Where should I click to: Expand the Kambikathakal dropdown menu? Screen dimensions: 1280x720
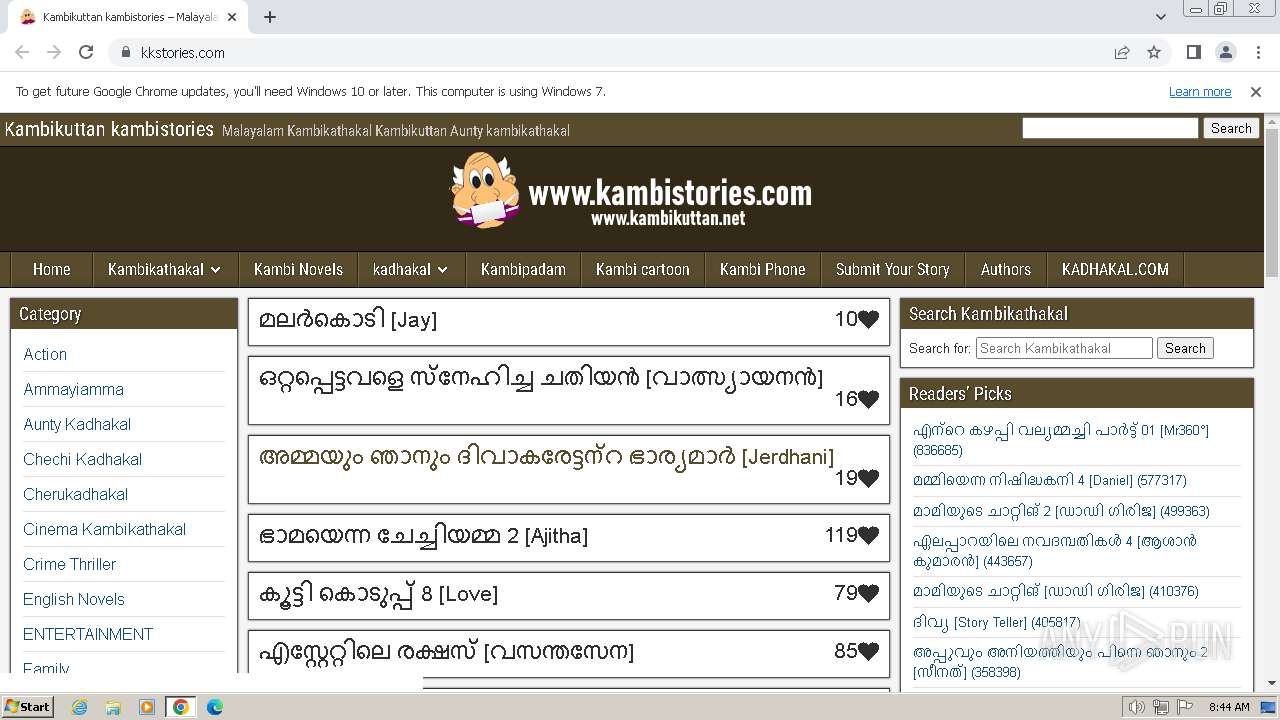coord(165,269)
